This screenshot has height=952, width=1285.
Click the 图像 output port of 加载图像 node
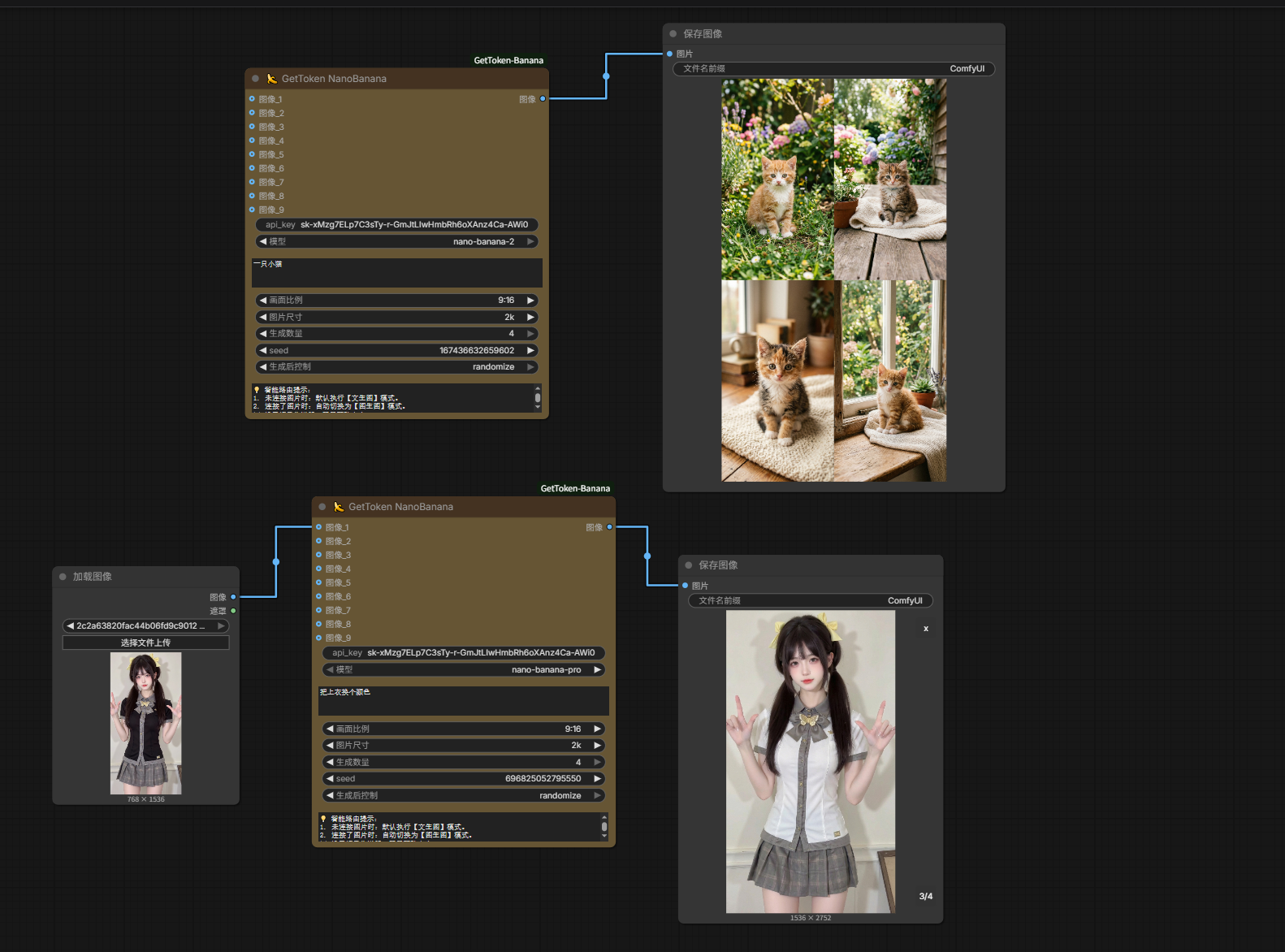(233, 597)
